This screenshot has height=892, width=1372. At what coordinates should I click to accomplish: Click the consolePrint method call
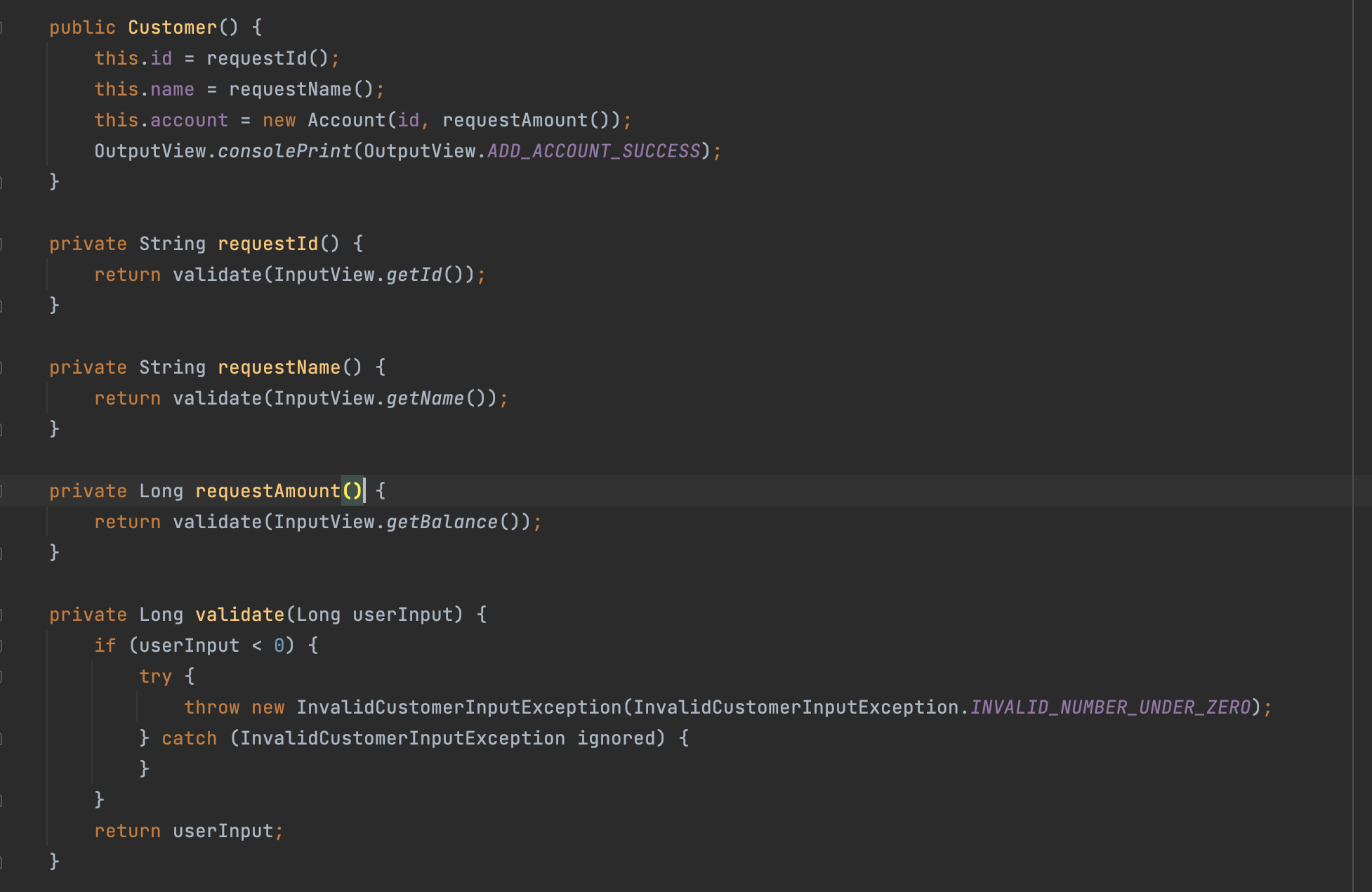point(284,151)
